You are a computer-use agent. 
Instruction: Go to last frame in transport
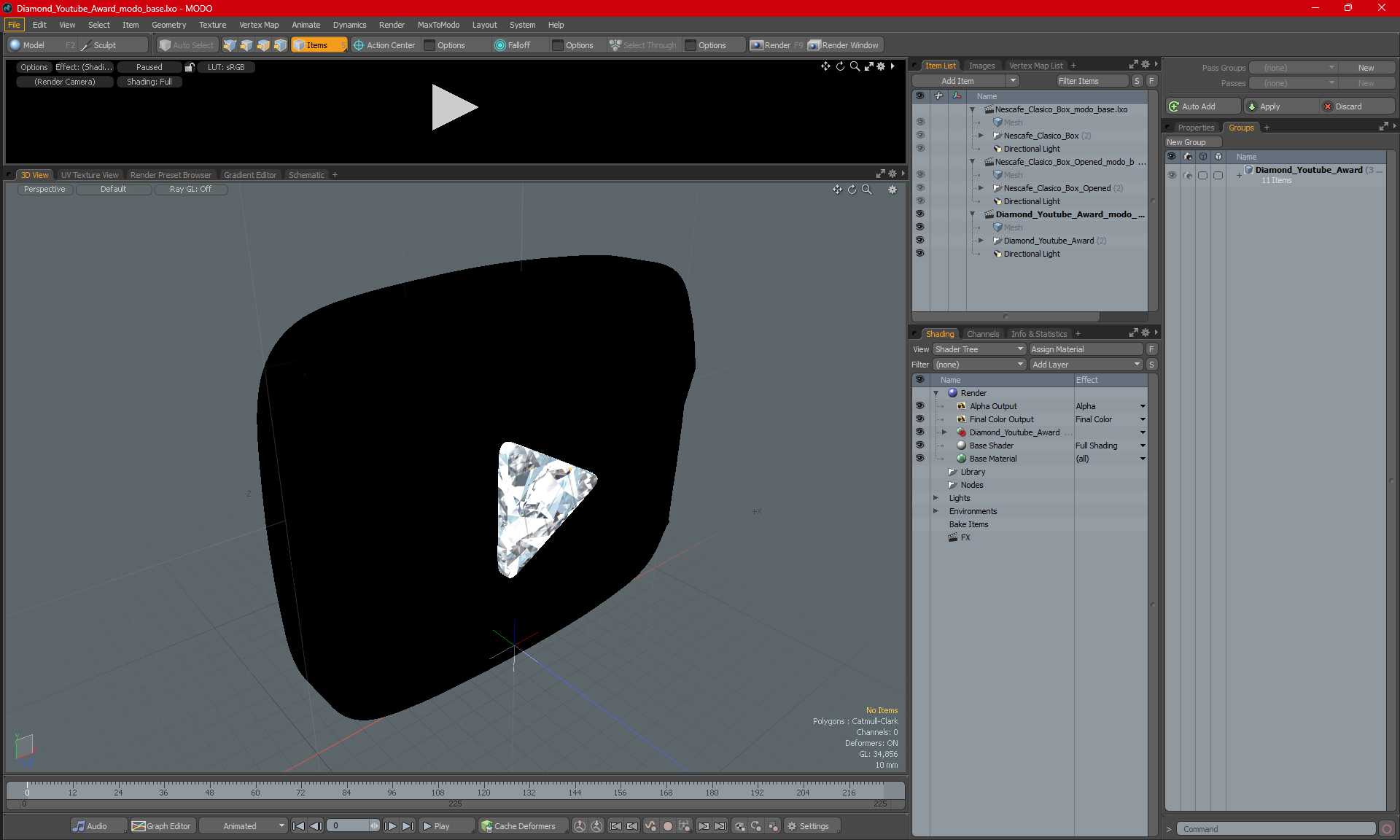coord(408,826)
